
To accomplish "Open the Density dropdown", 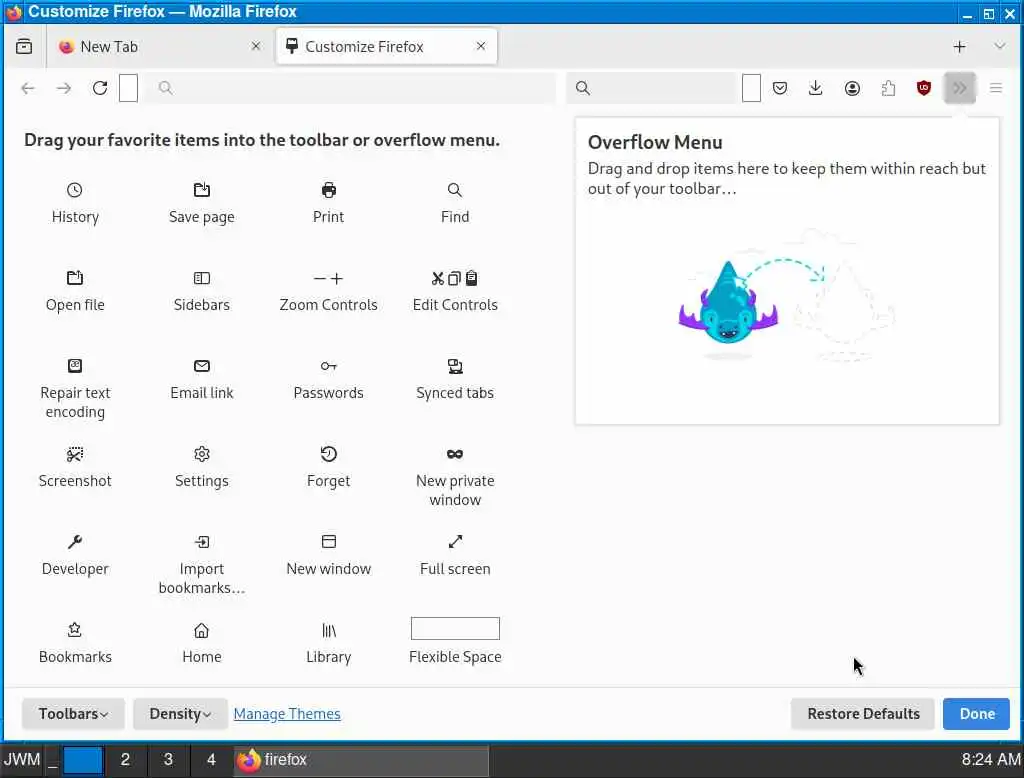I will (180, 714).
